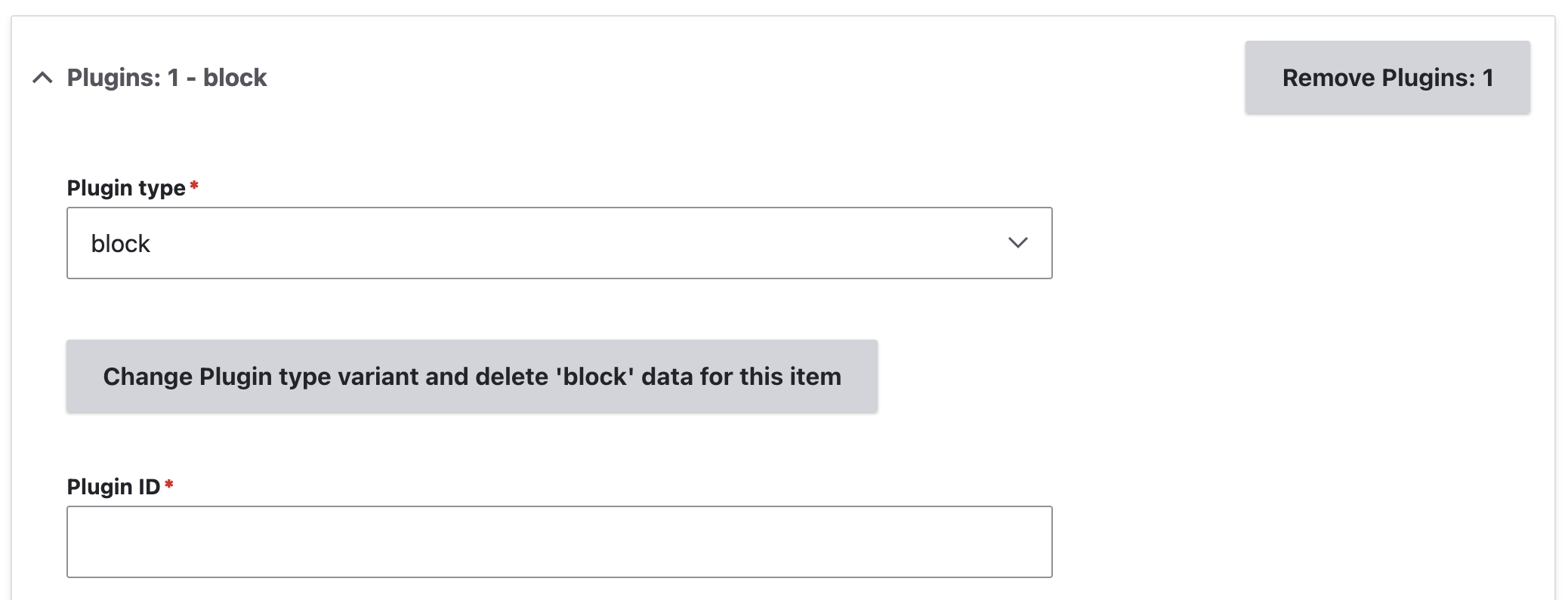
Task: Collapse the Plugins: 1 - block section chevron
Action: pyautogui.click(x=43, y=78)
